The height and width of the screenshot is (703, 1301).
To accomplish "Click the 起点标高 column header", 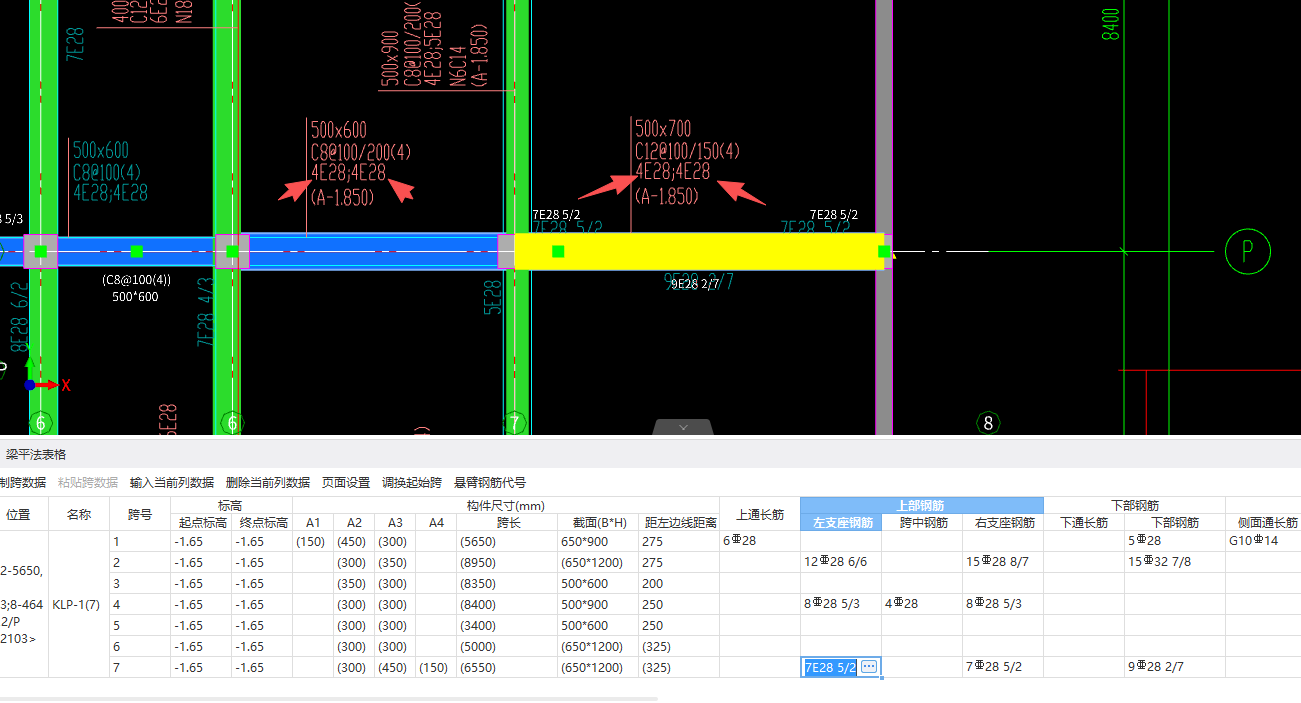I will coord(201,522).
